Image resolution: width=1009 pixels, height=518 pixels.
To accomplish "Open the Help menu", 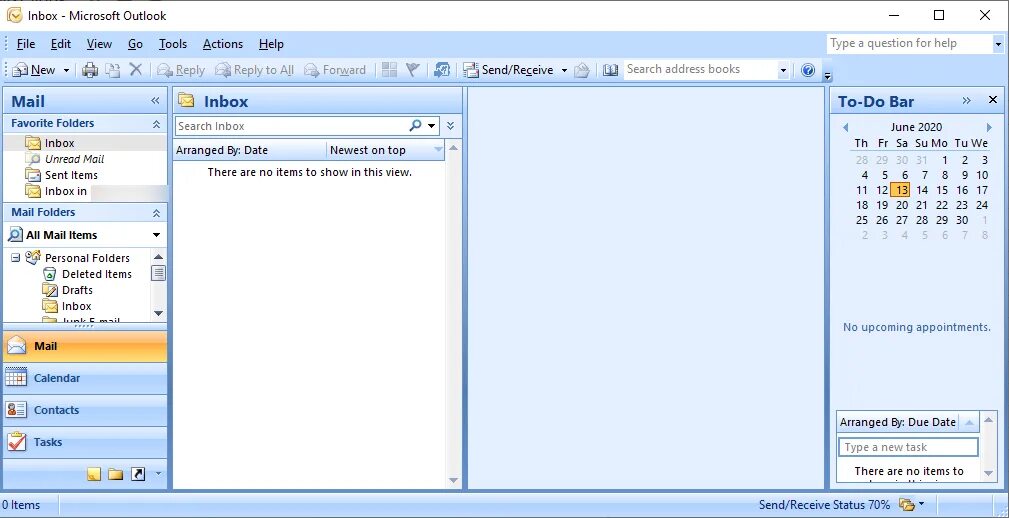I will click(x=271, y=44).
